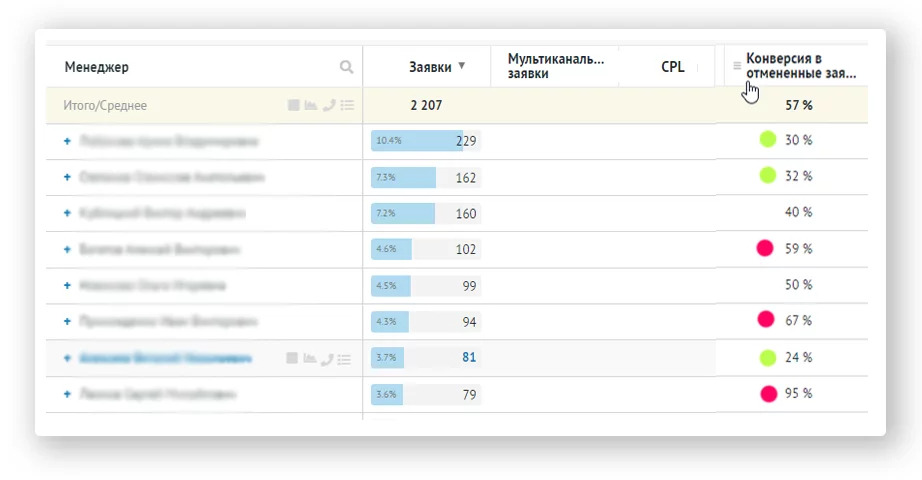The width and height of the screenshot is (922, 480).
Task: Open menu icon of Конверсия column
Action: pos(737,66)
